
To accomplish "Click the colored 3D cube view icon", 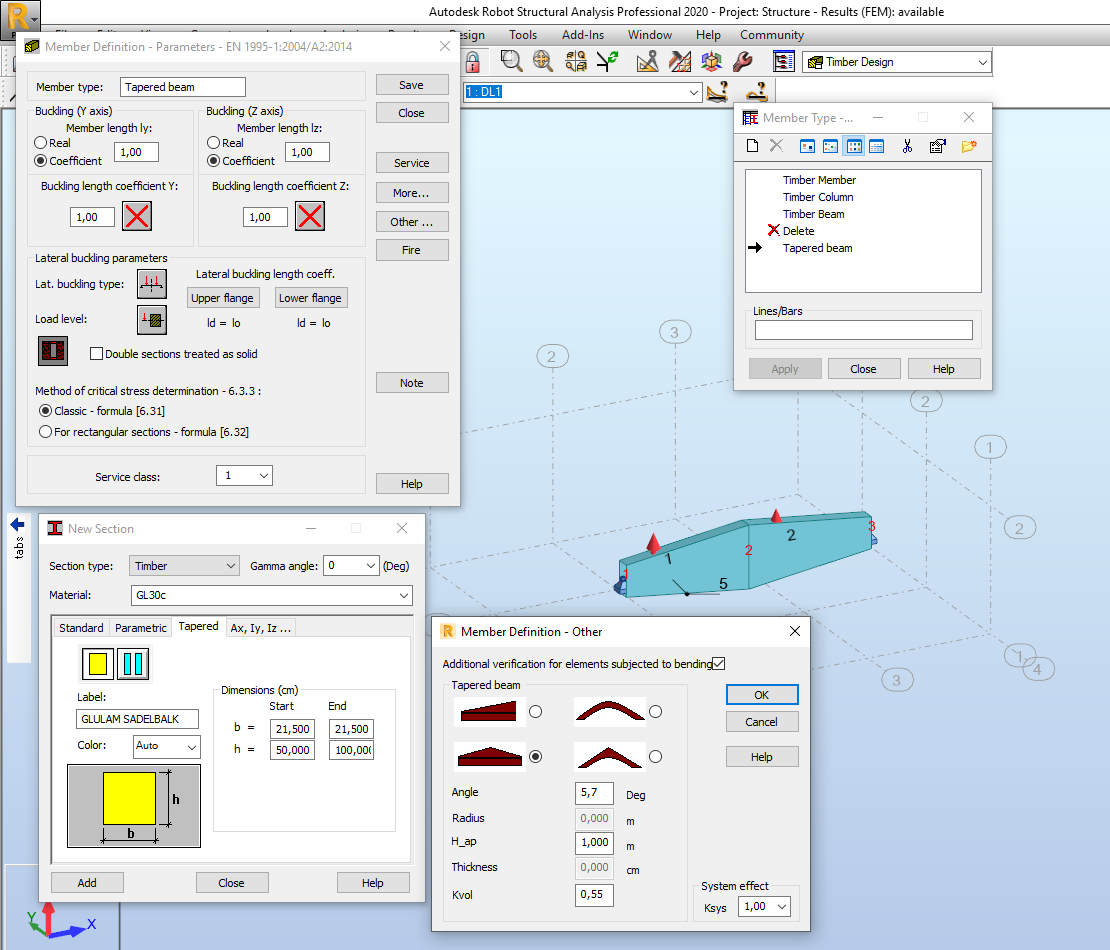I will (711, 62).
